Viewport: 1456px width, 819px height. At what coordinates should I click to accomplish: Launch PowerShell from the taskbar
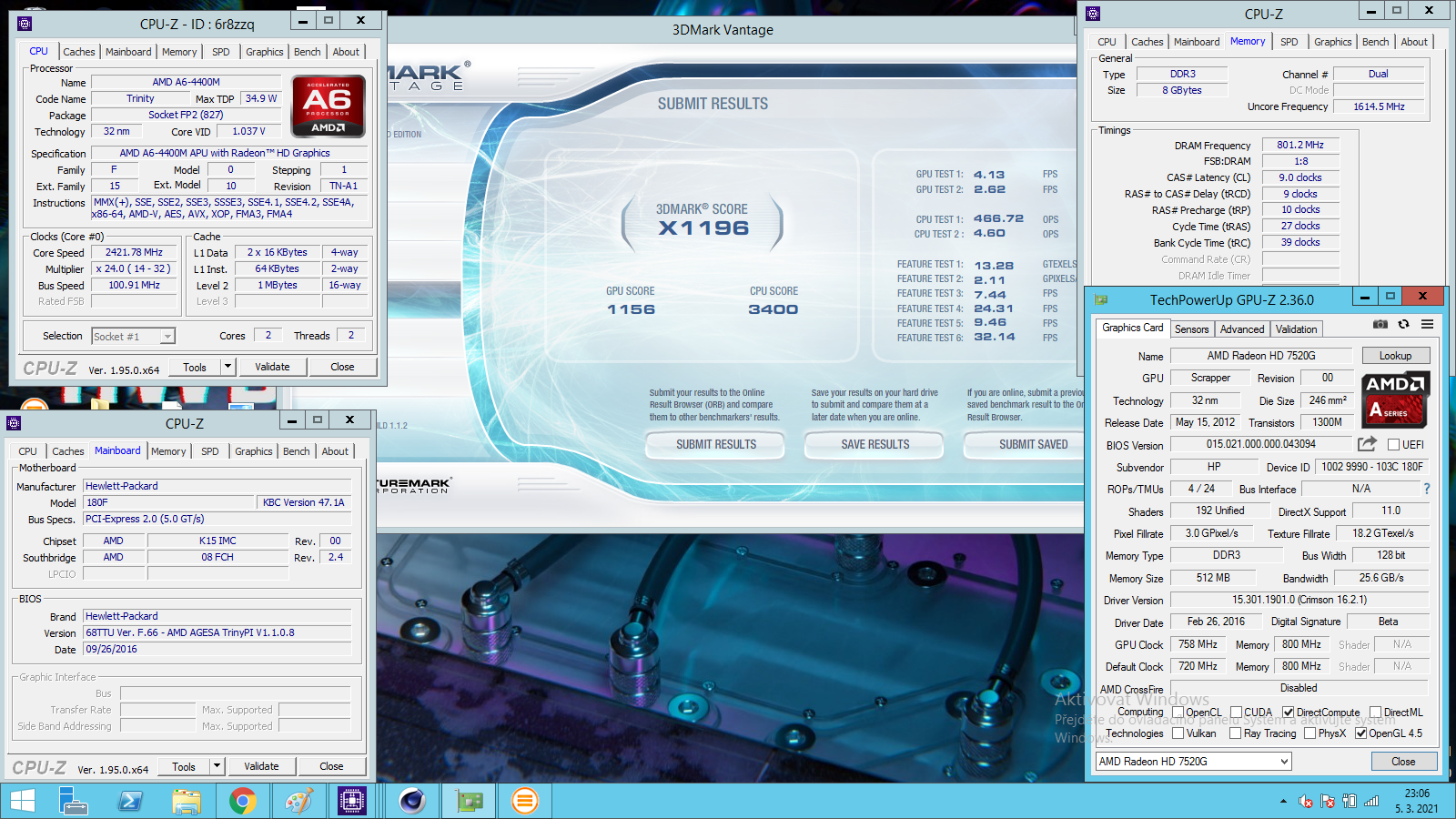pyautogui.click(x=130, y=801)
